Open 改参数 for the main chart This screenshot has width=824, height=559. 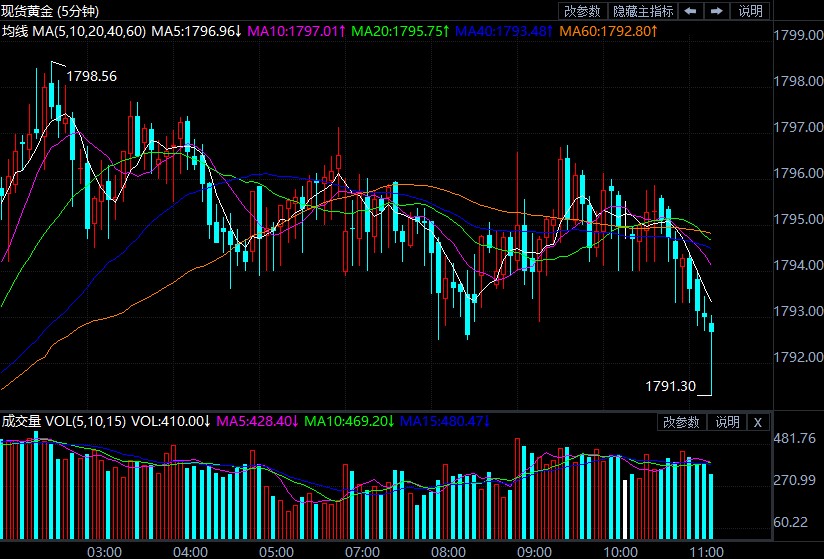click(x=582, y=11)
